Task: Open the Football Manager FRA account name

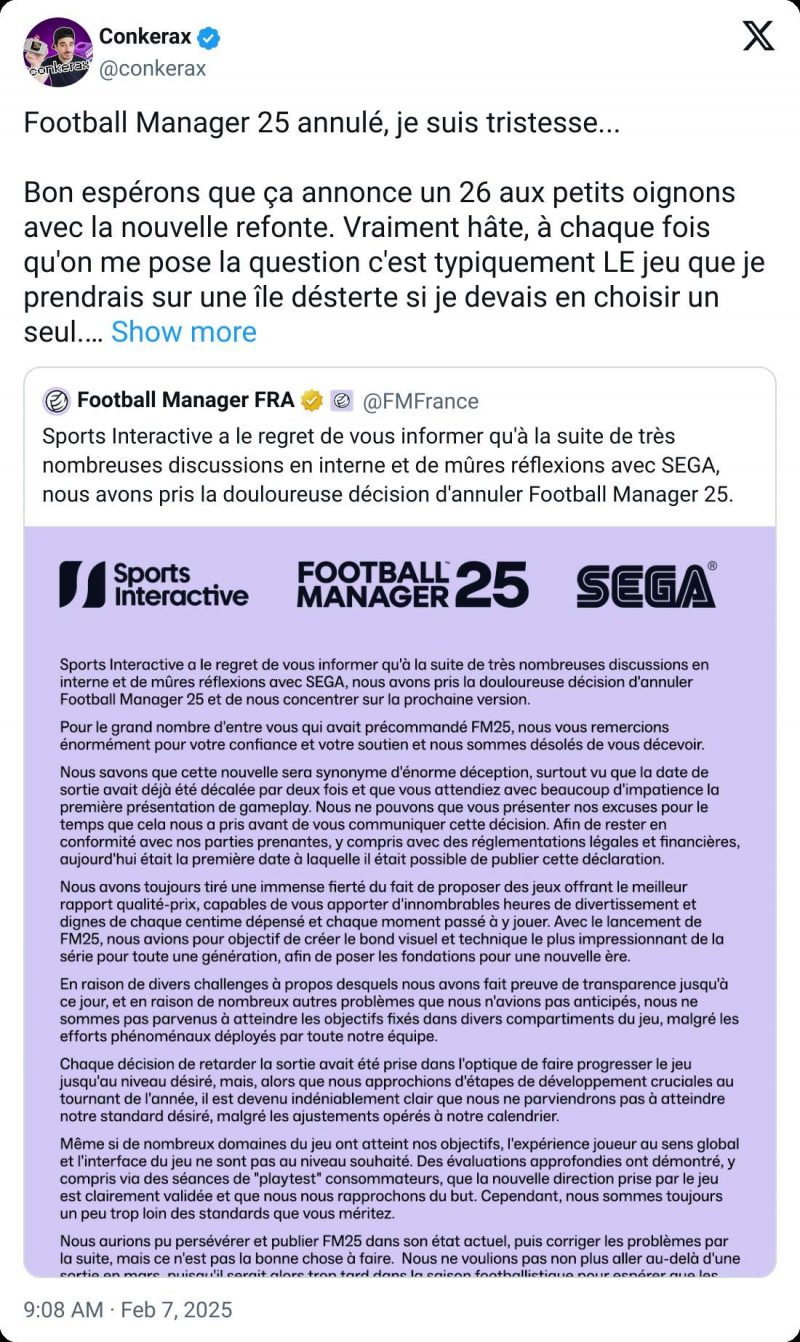Action: 185,401
